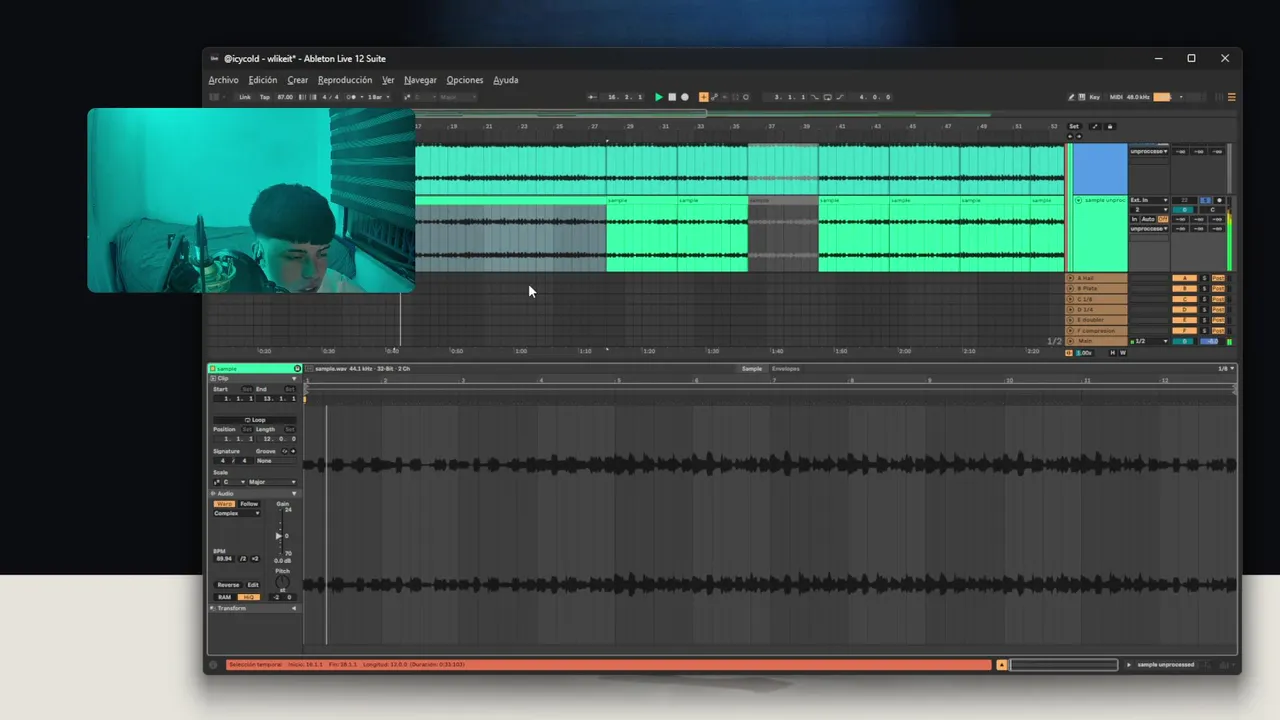Viewport: 1280px width, 720px height.
Task: Collapse the sample unprocessed track fold arrow
Action: pos(1078,200)
